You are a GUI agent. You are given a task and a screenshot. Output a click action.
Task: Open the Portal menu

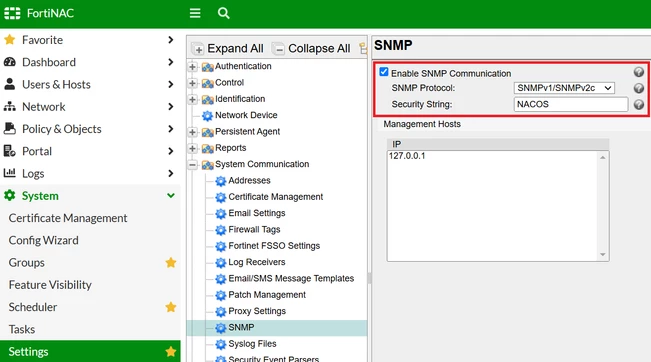(90, 151)
